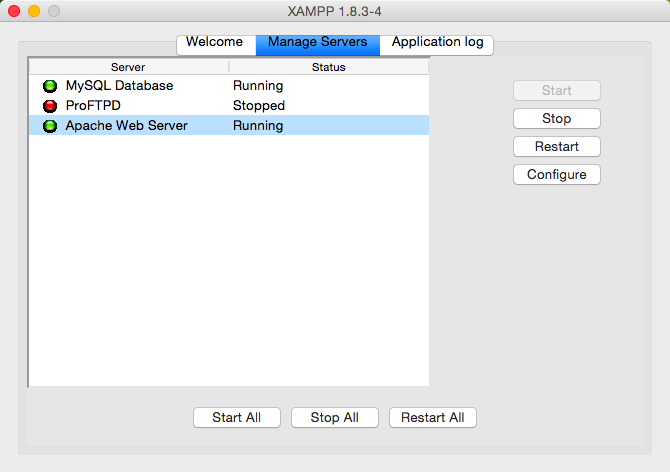Select the Apache Web Server row
Screen dimensions: 670x472
(x=229, y=126)
